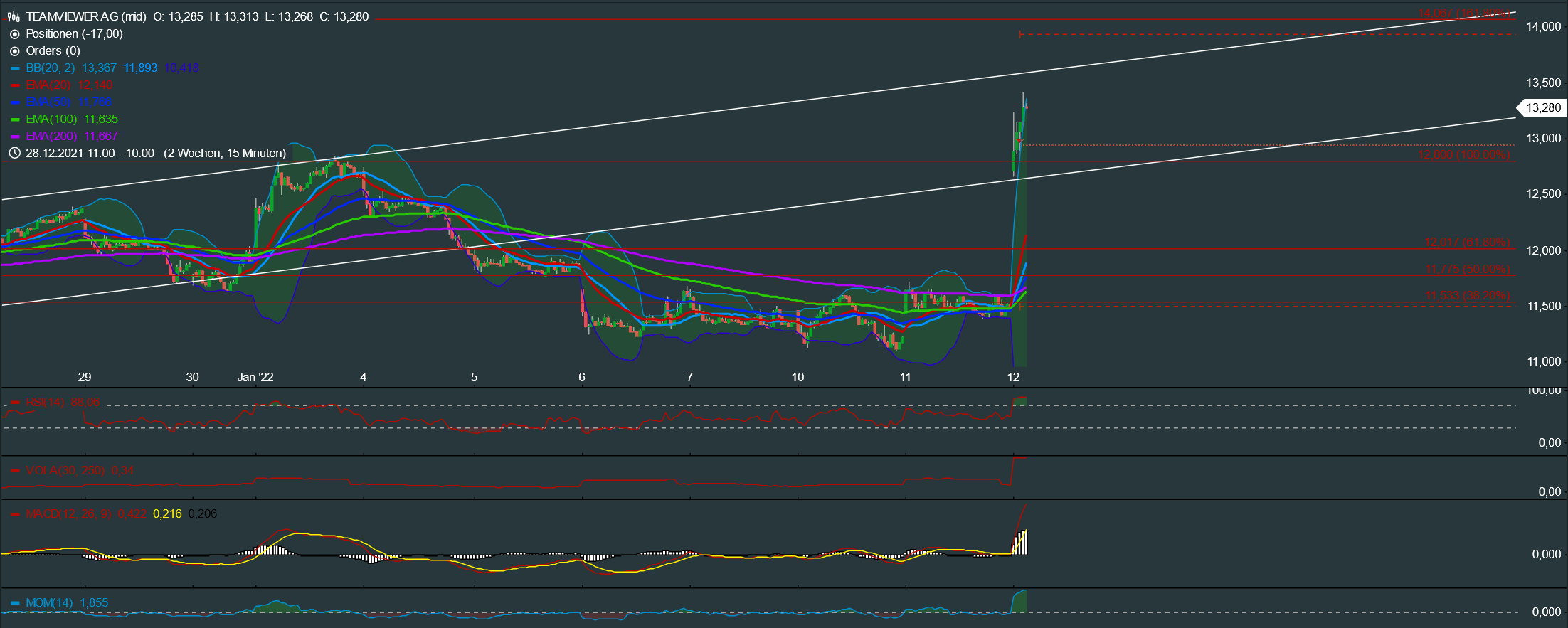Click the clock icon next to the date range
Screen dimensions: 1568x628
click(14, 153)
